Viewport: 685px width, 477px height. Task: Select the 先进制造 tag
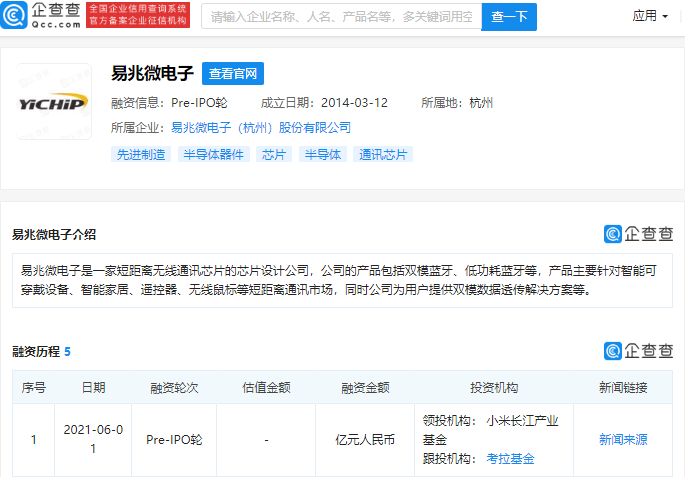(x=141, y=154)
